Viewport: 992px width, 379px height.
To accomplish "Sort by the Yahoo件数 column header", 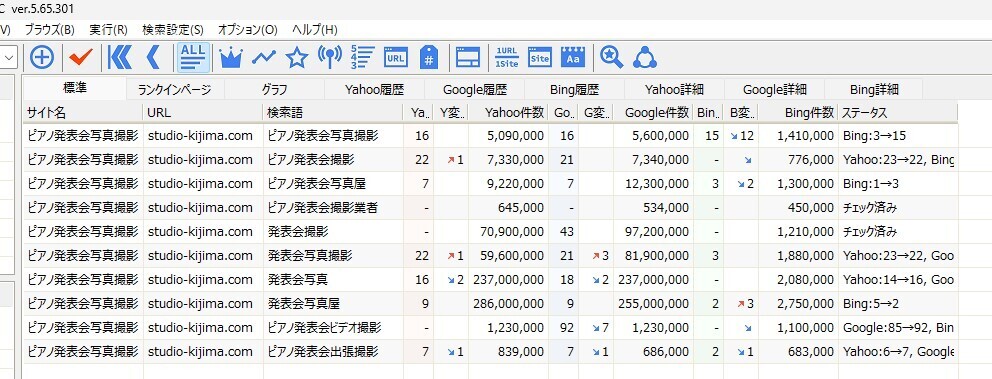I will 508,112.
